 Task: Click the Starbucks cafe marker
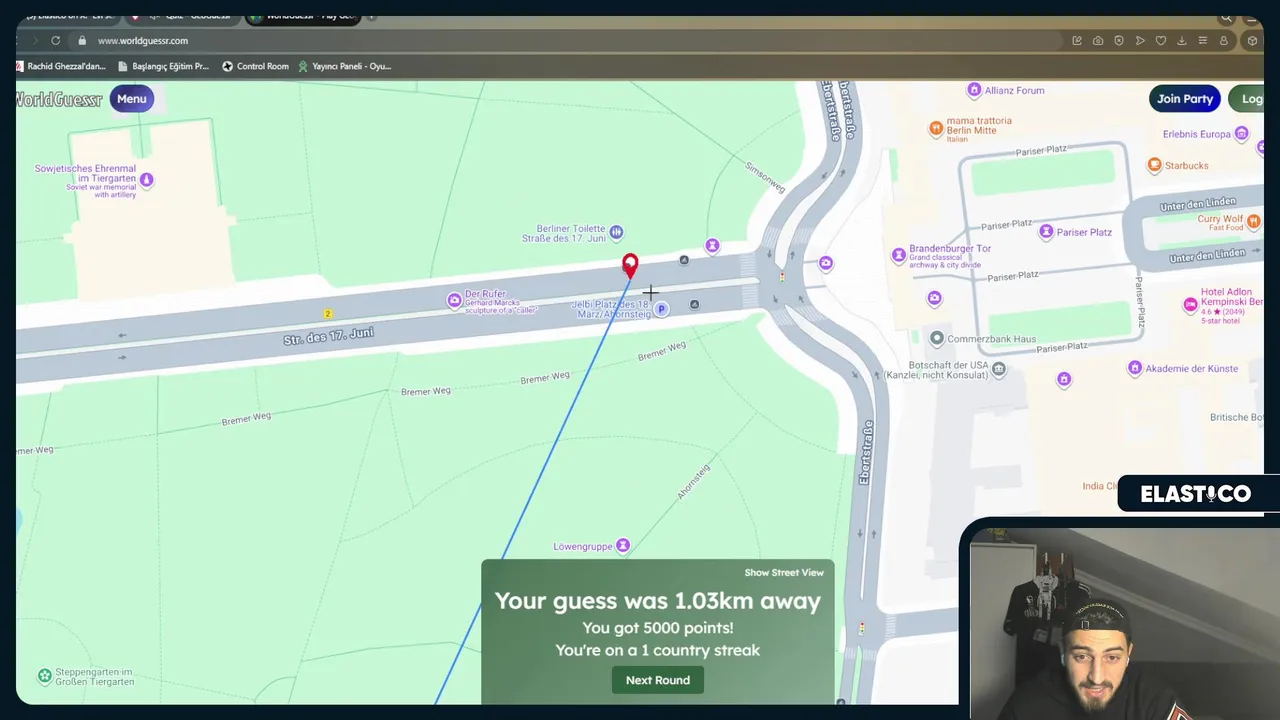click(x=1155, y=165)
